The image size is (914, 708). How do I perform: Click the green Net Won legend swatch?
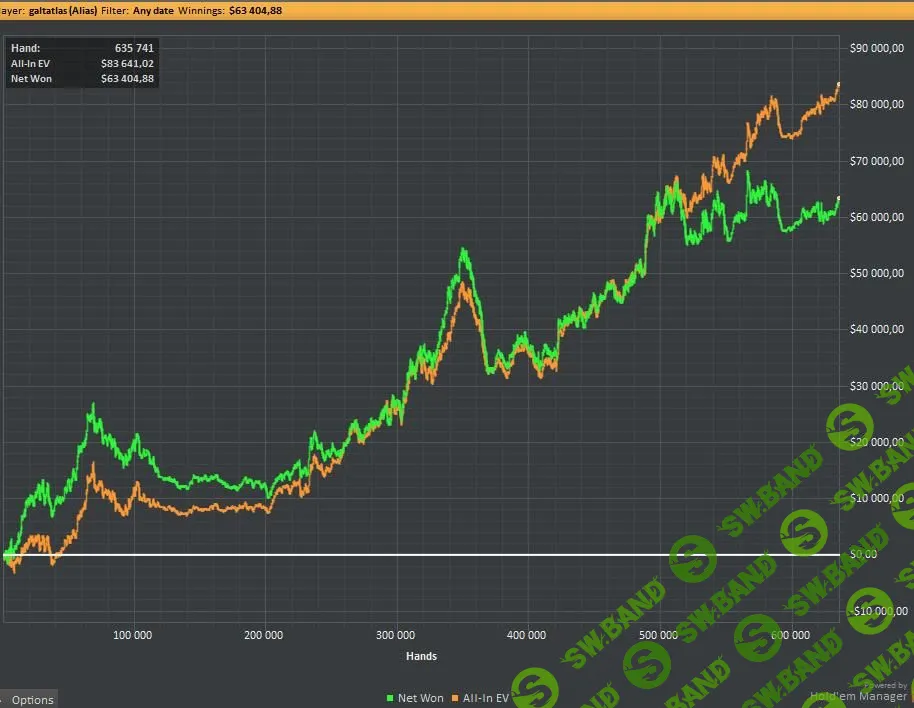coord(390,698)
